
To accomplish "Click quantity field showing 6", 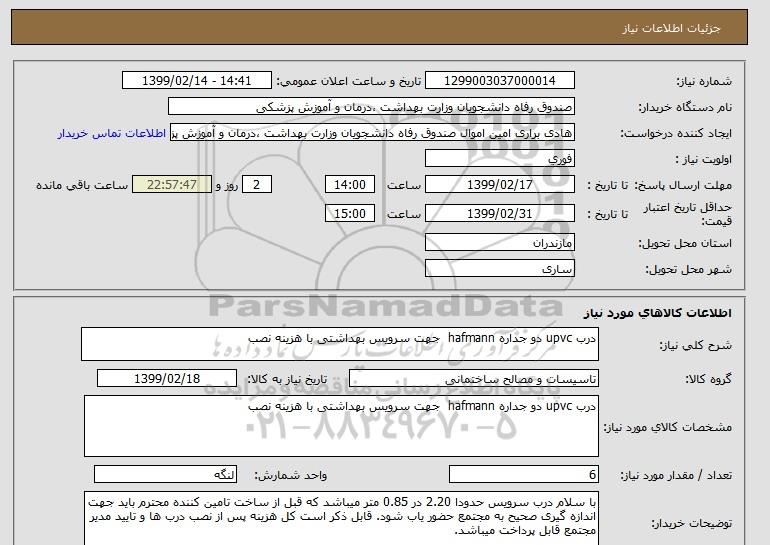I will click(524, 475).
